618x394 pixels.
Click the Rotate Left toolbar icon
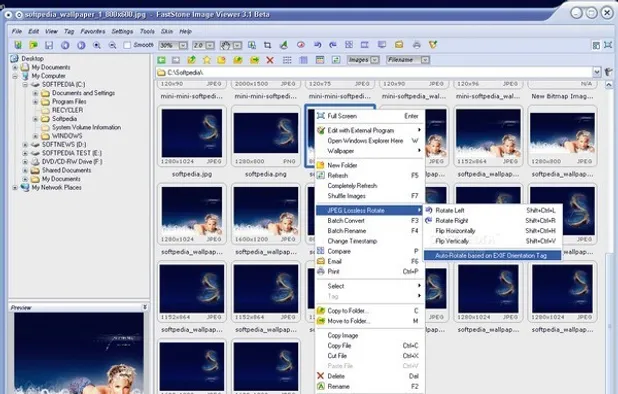tap(317, 45)
